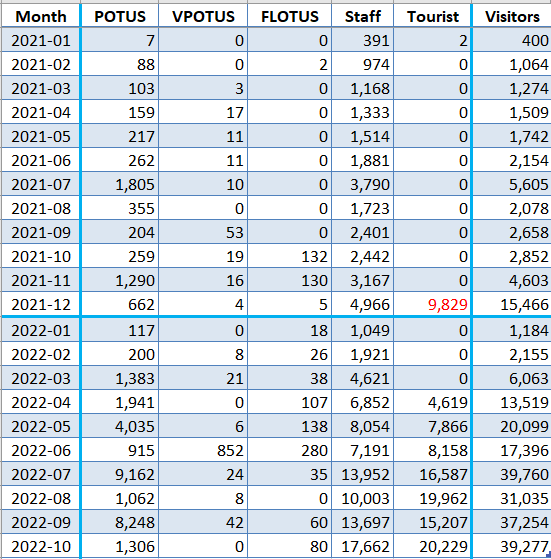Click the month cell 2022-06
551x559 pixels.
pyautogui.click(x=41, y=450)
